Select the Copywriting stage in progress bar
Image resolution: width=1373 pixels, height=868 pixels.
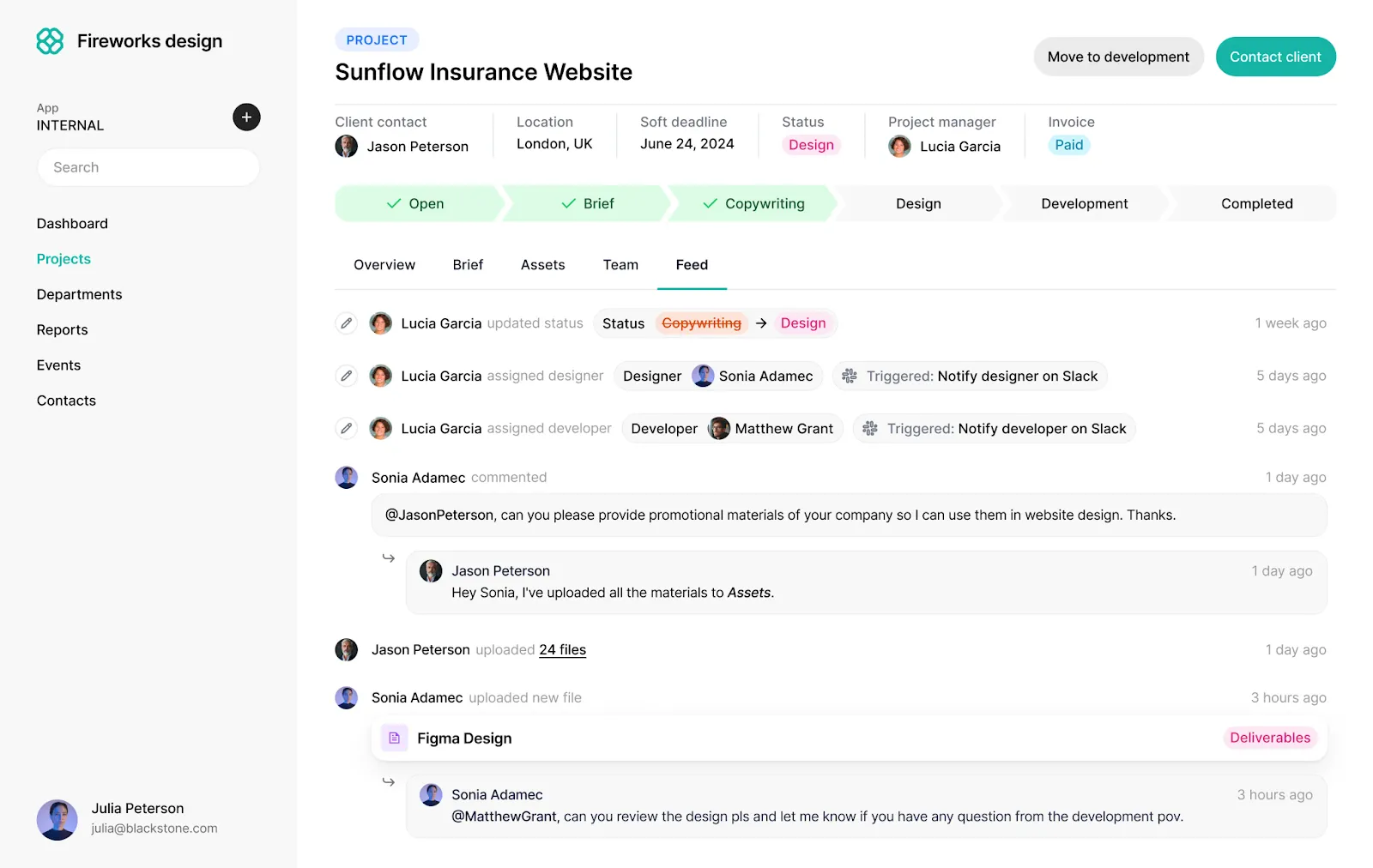coord(754,203)
